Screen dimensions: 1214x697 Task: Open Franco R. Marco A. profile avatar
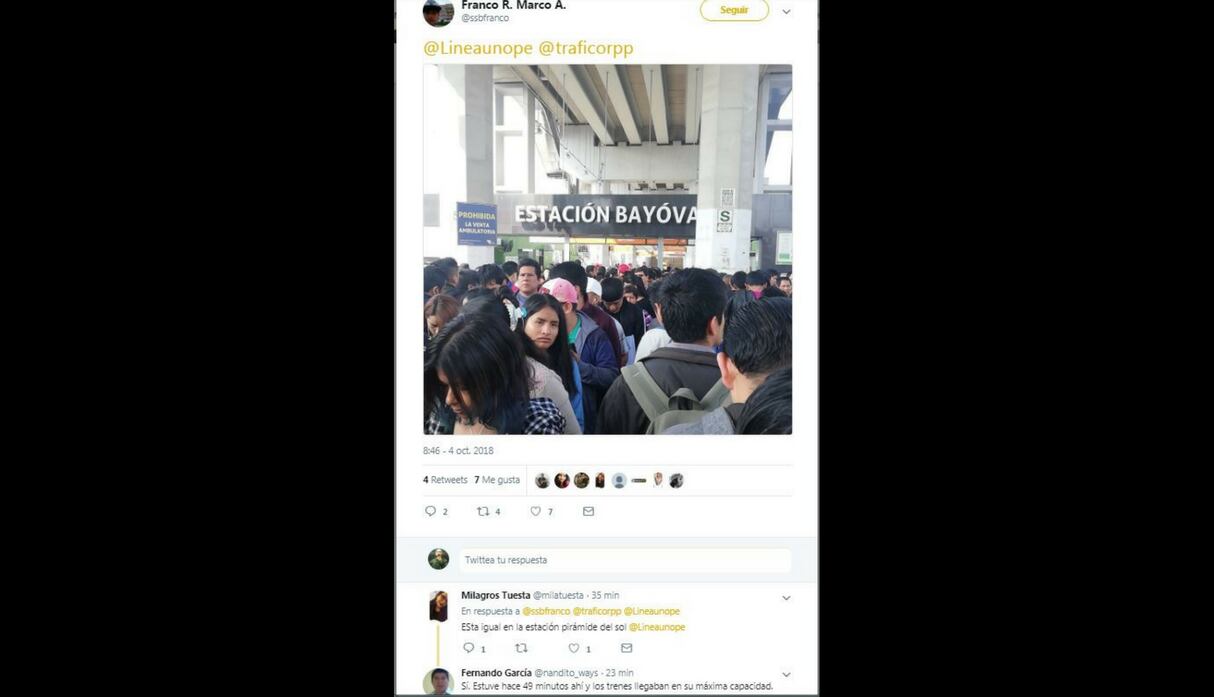pyautogui.click(x=438, y=12)
